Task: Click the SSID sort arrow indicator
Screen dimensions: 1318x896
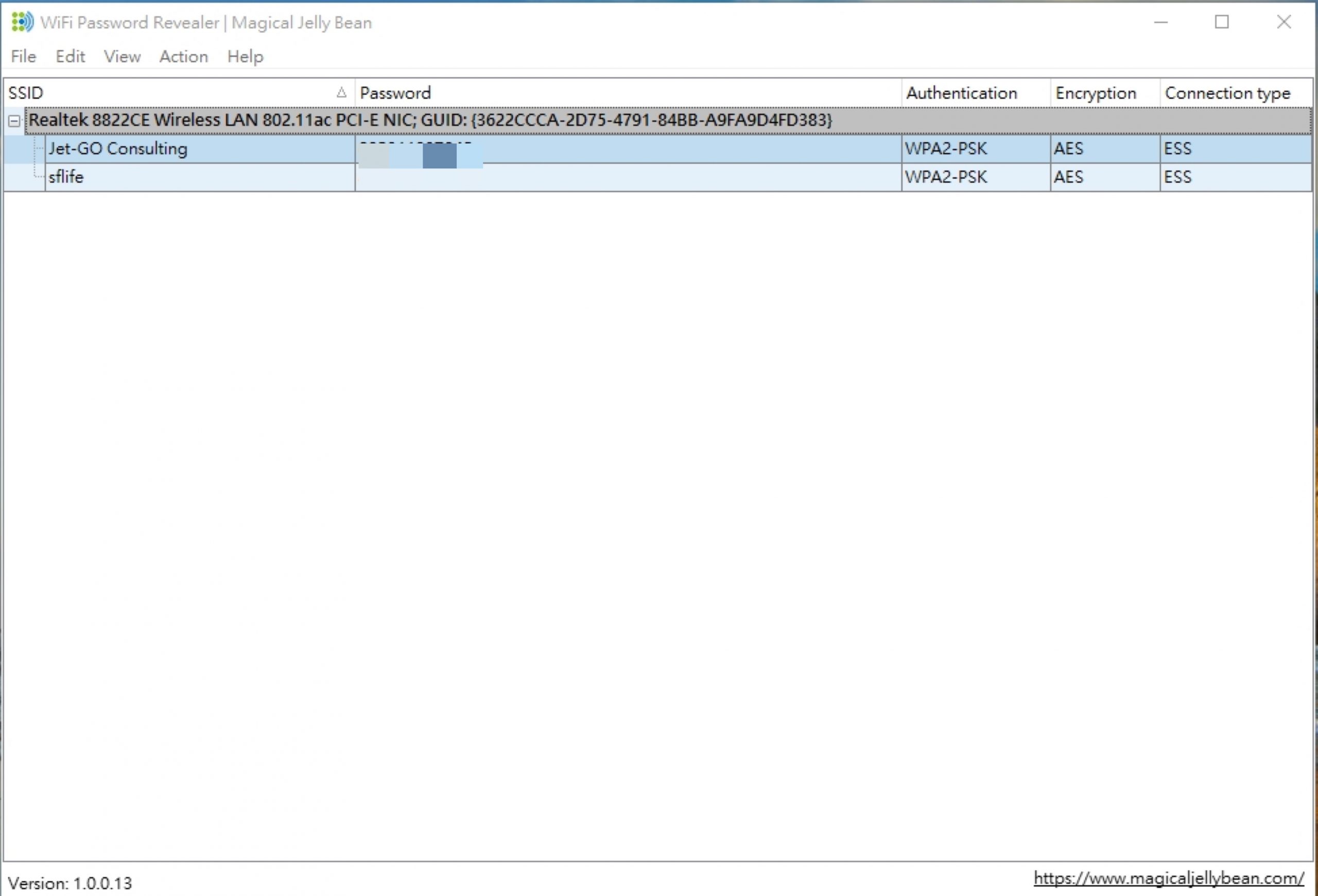Action: [x=341, y=93]
